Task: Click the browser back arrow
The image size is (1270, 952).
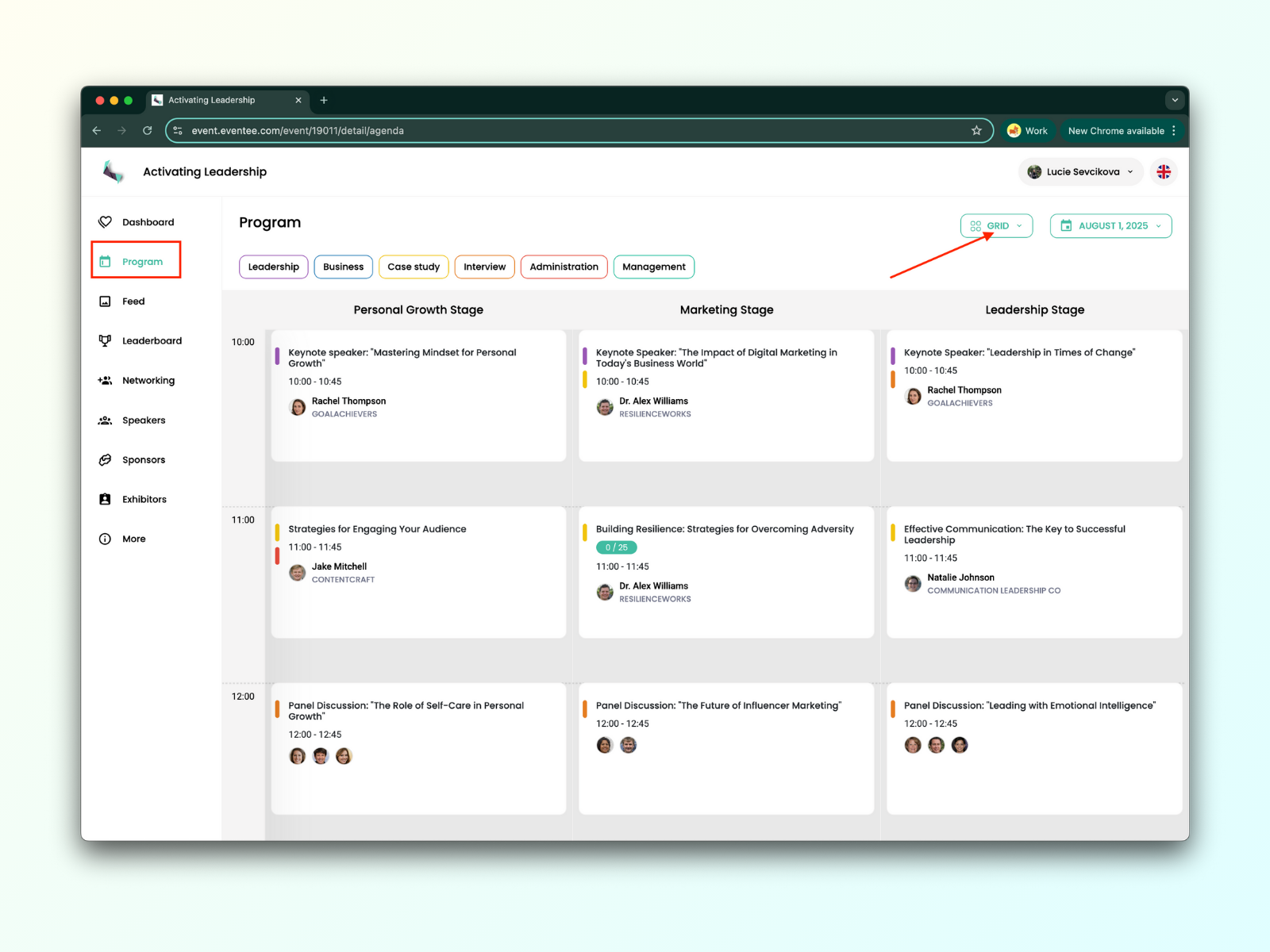Action: click(97, 131)
